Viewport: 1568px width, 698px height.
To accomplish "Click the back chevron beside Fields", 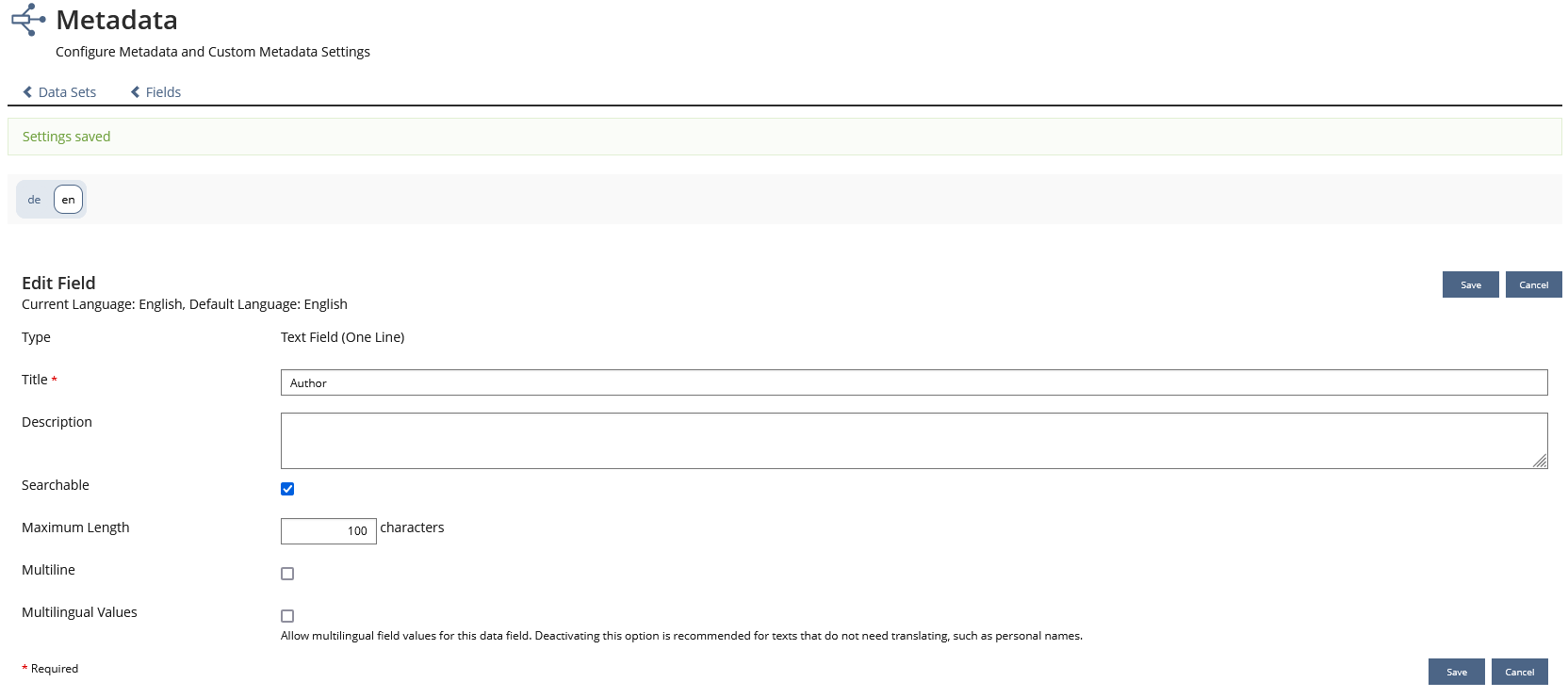I will 136,92.
